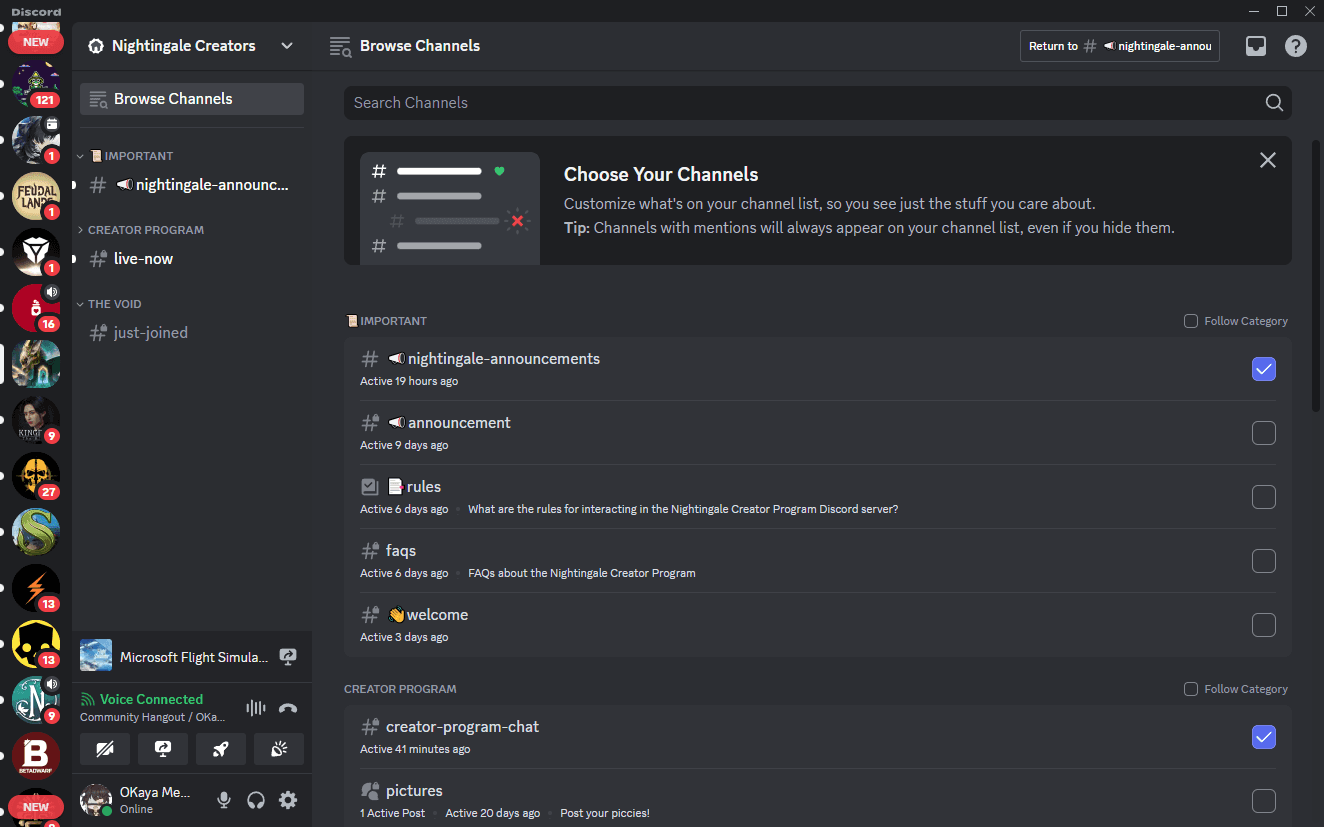Collapse THE VOID category in sidebar

pos(109,304)
